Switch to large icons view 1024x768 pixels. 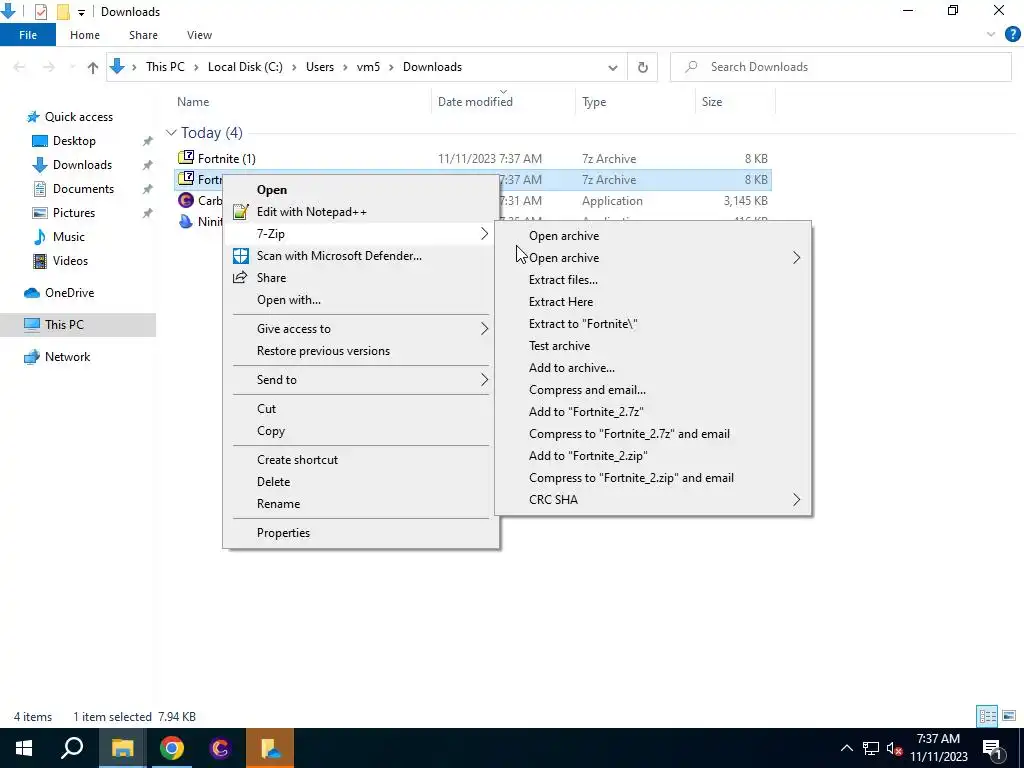(x=1009, y=716)
